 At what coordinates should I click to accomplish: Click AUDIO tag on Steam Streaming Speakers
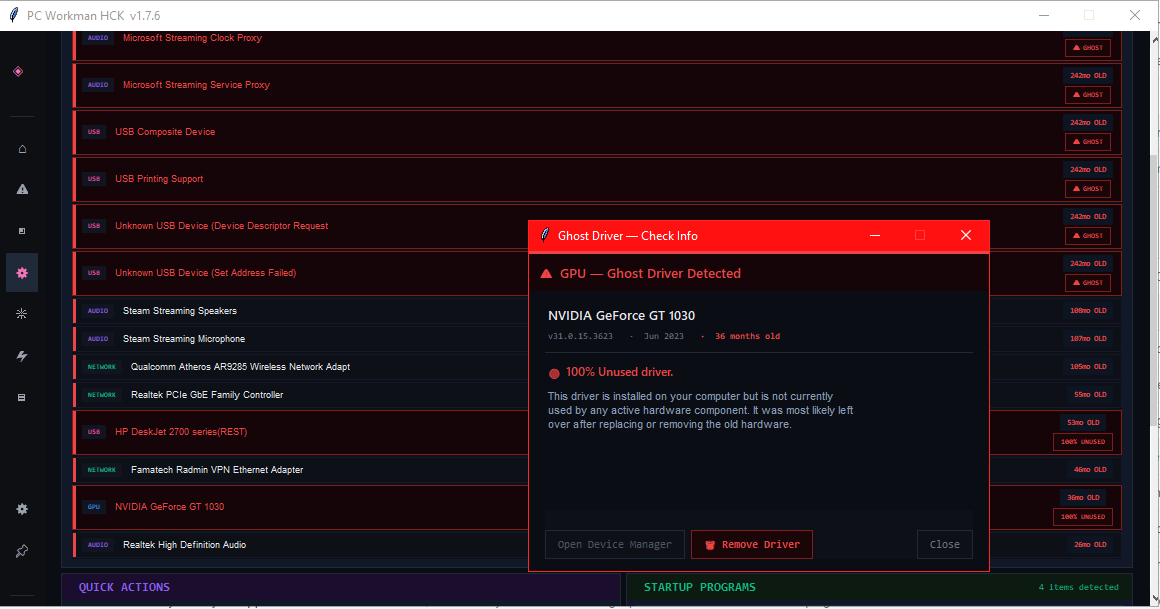98,311
